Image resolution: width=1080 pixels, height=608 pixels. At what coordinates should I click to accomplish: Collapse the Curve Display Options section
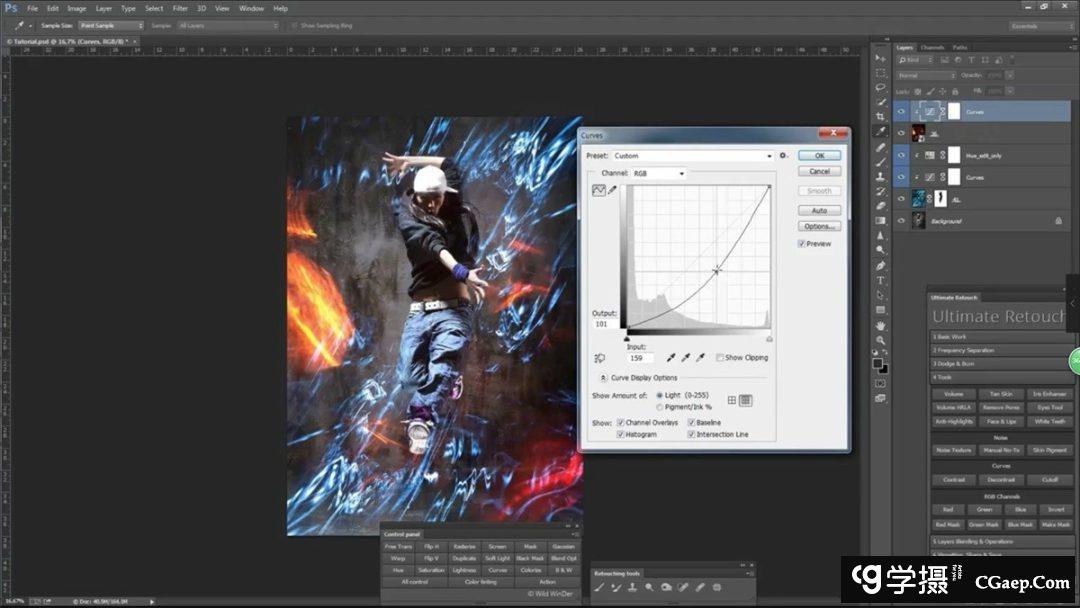(x=603, y=378)
